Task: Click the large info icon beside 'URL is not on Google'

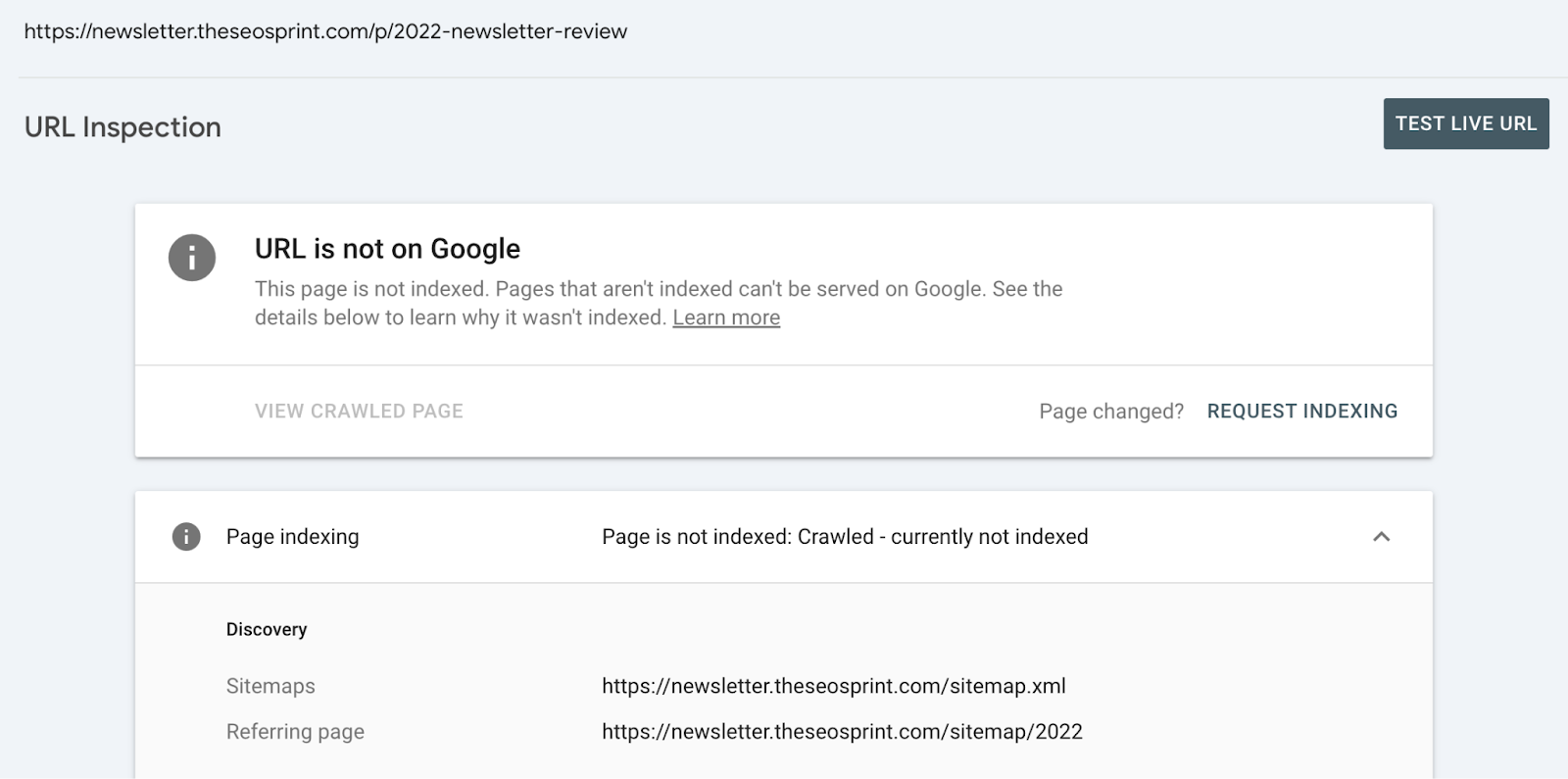Action: 192,258
